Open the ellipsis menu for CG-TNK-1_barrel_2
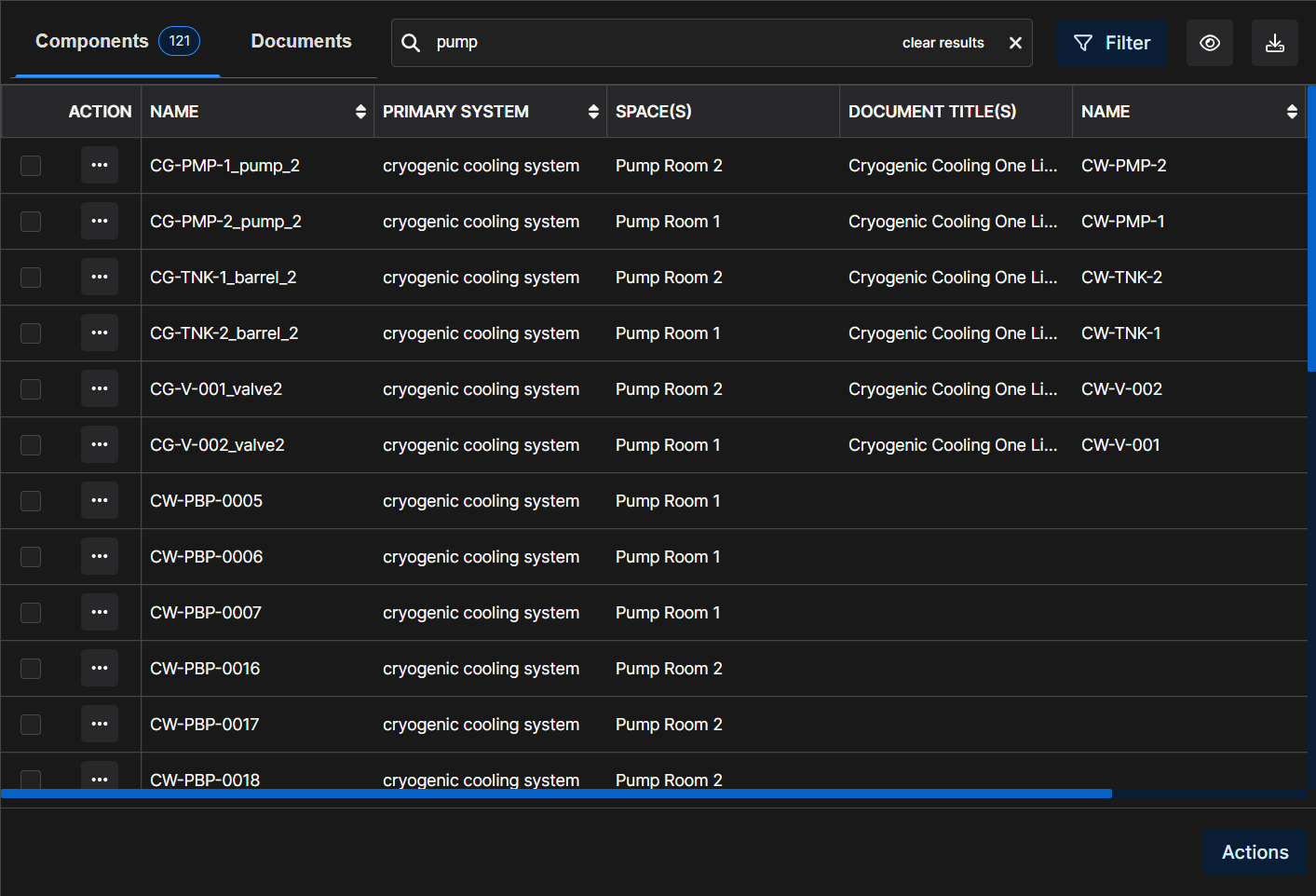The width and height of the screenshot is (1316, 896). pyautogui.click(x=100, y=277)
